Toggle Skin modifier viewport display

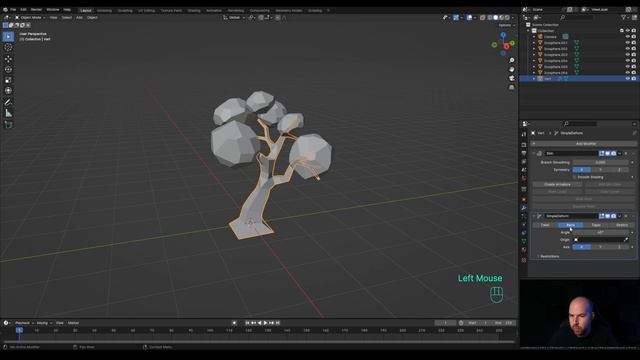[607, 153]
